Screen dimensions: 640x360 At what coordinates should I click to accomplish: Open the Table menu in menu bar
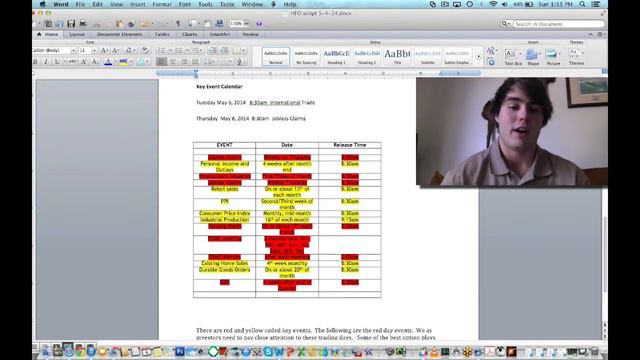coord(227,4)
